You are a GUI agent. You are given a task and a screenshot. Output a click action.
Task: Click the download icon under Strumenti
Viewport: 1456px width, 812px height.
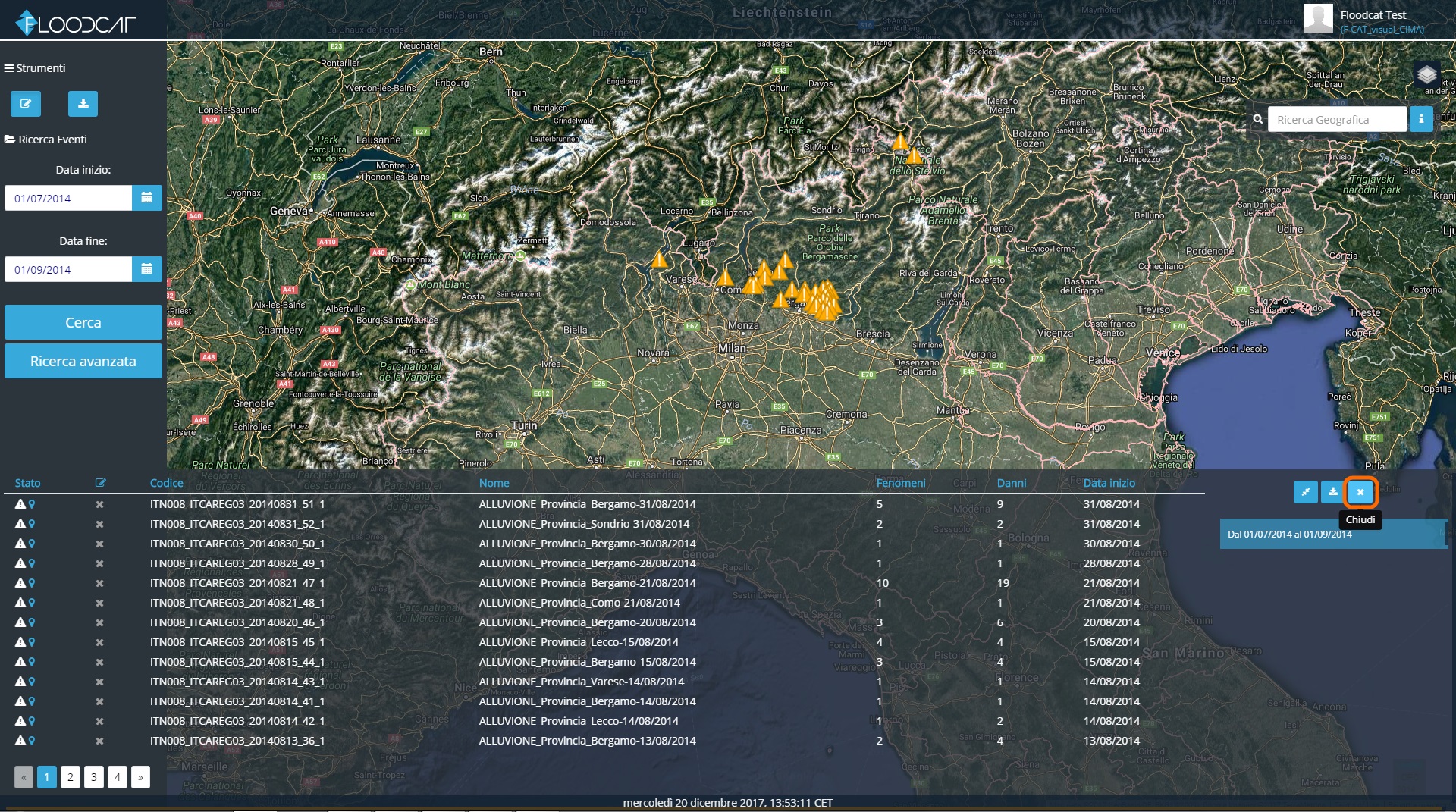[83, 104]
